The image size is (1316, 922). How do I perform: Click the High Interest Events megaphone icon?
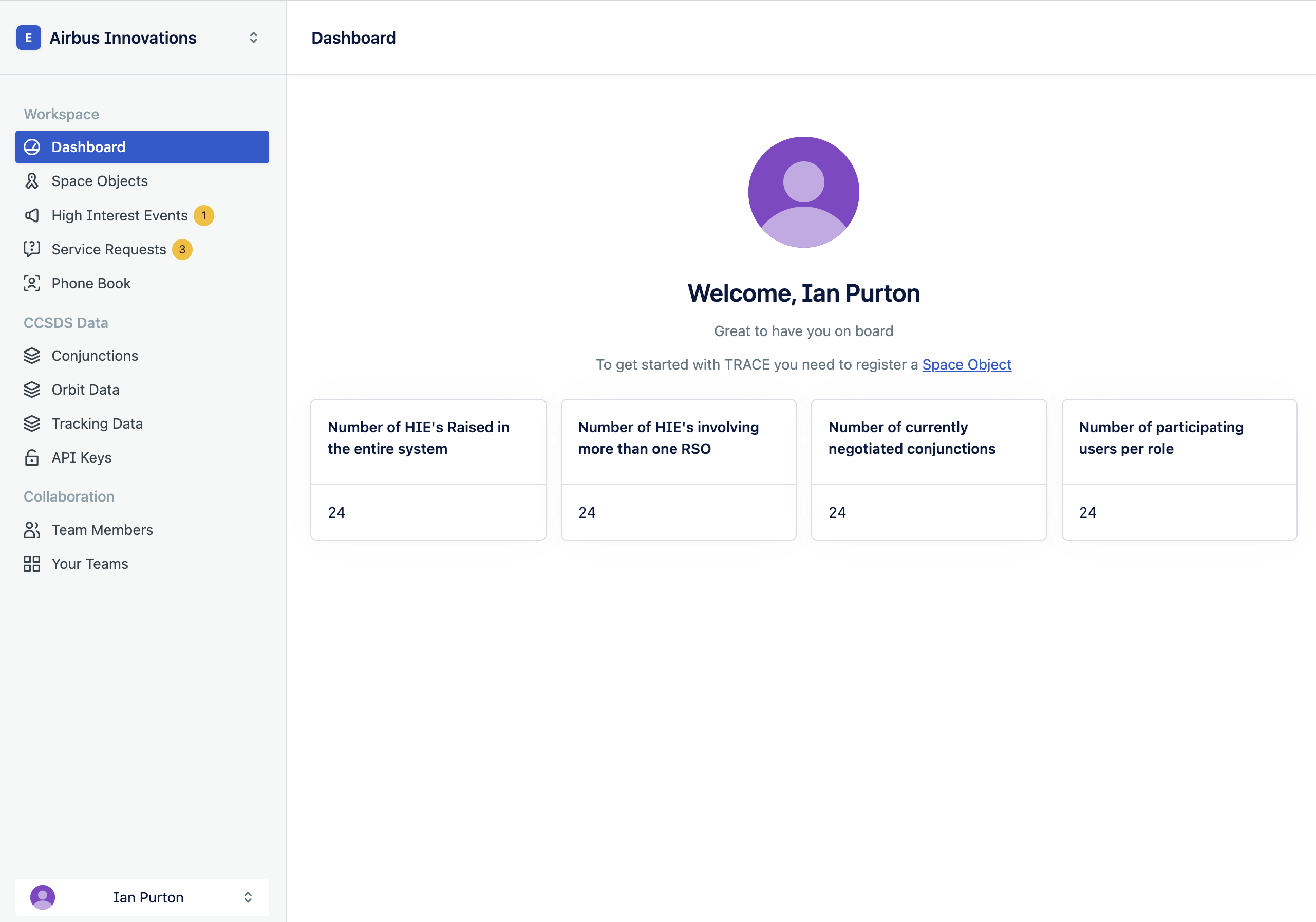tap(32, 215)
